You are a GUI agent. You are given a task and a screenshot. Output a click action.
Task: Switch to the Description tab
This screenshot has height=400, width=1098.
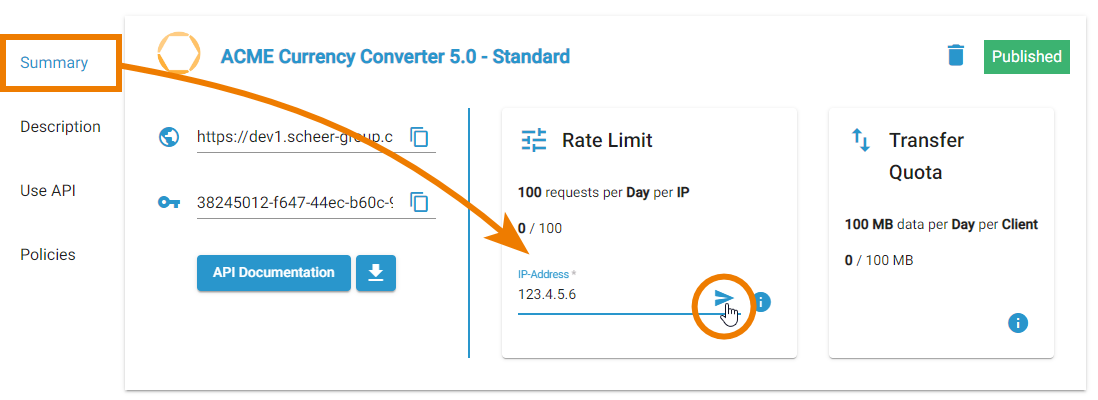click(60, 127)
